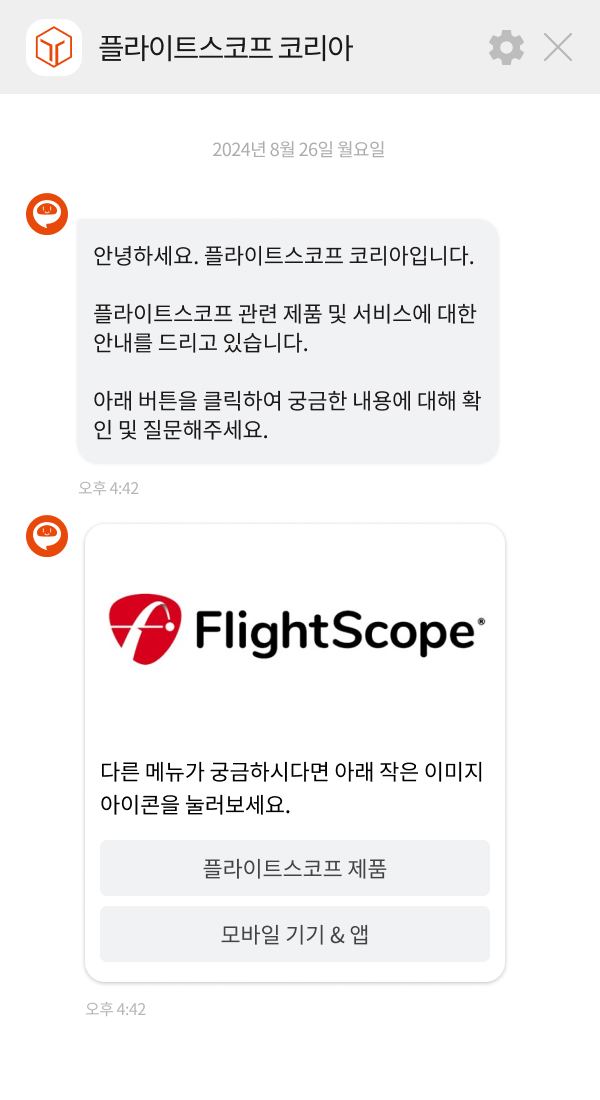Click the 오후 4:42 timestamp under greeting bubble
The image size is (600, 1100).
(x=109, y=488)
